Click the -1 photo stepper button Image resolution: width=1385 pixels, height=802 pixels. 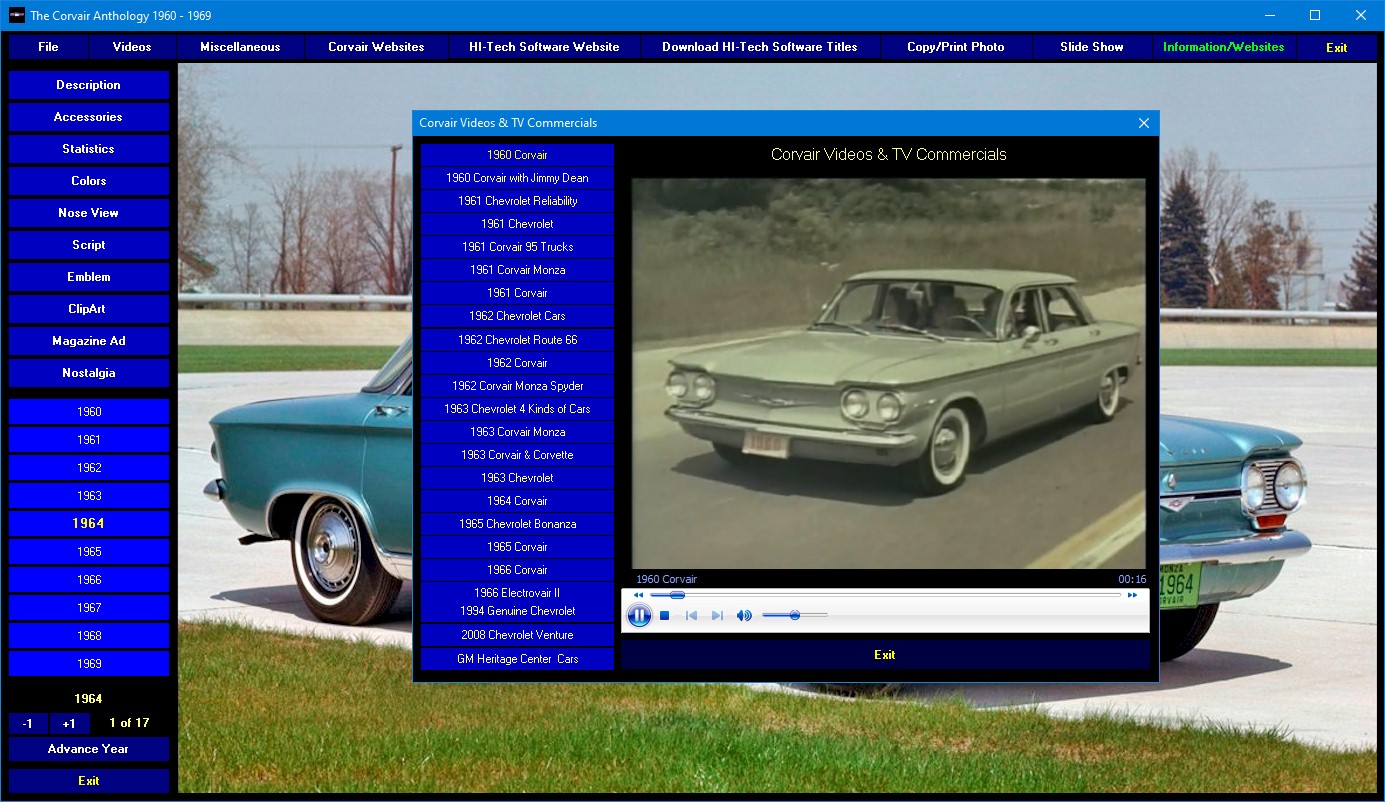[28, 723]
